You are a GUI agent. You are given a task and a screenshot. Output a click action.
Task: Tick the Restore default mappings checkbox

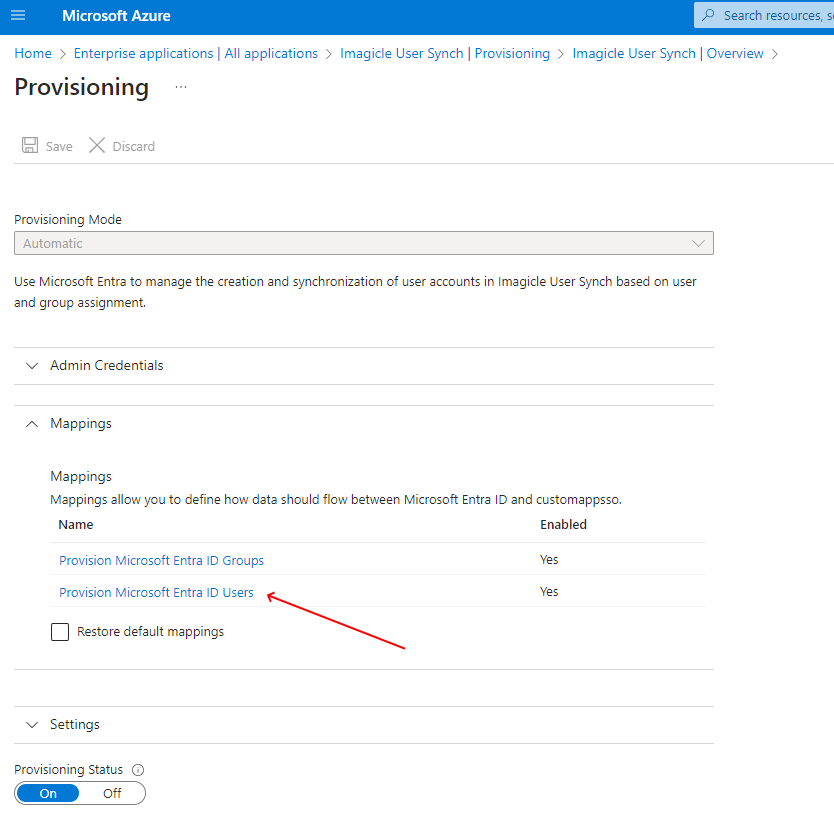(60, 632)
